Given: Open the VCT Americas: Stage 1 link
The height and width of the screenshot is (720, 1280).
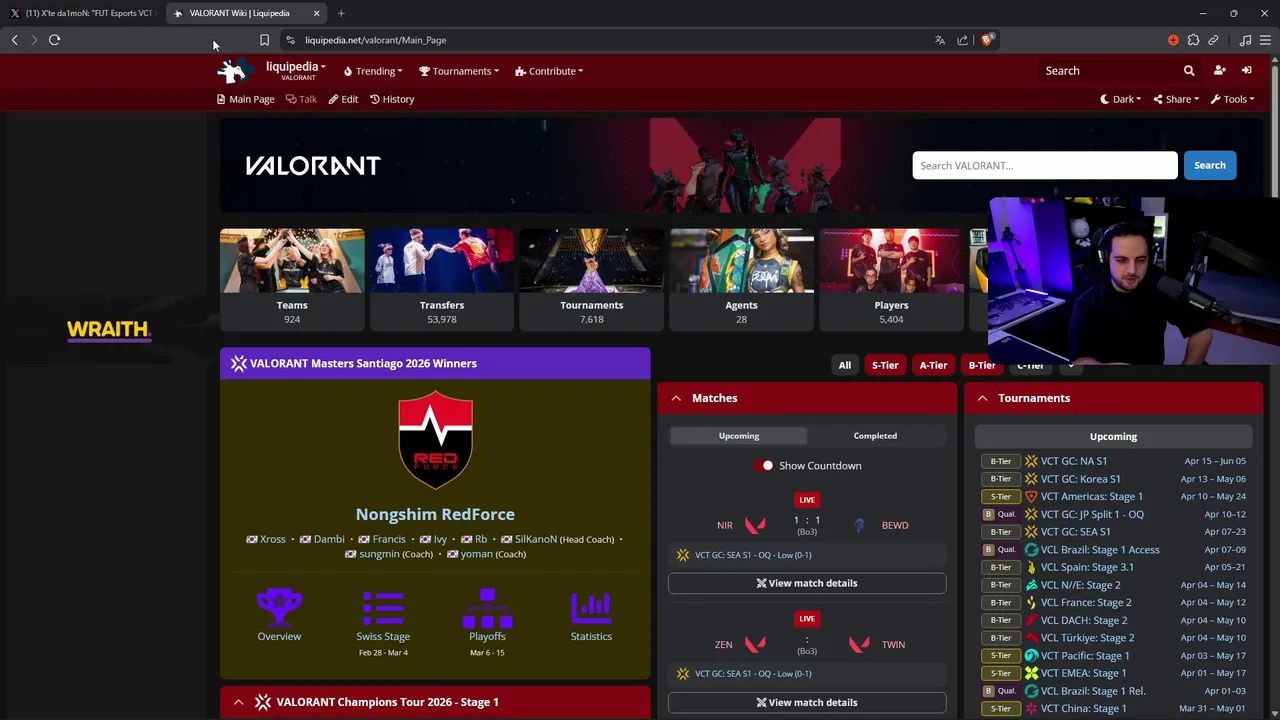Looking at the screenshot, I should click(1091, 497).
